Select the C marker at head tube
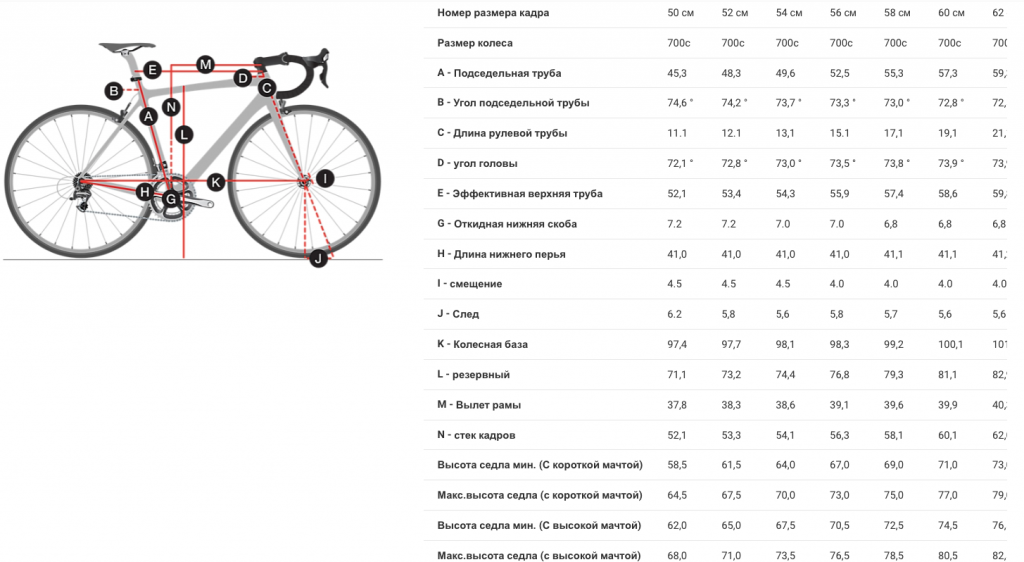 pyautogui.click(x=267, y=88)
